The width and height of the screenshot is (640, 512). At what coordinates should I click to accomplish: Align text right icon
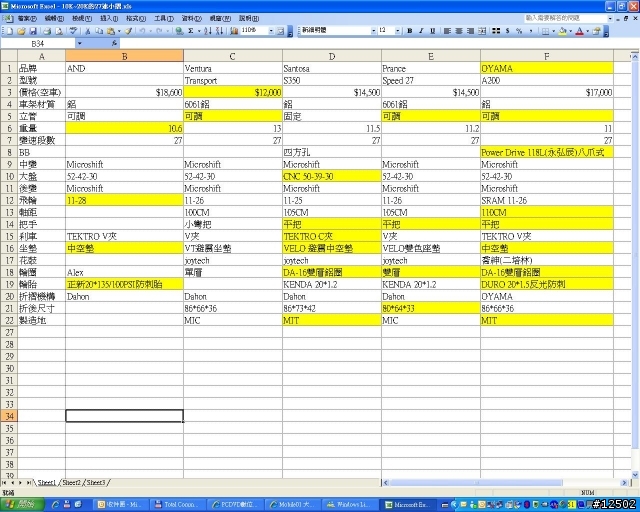click(470, 31)
